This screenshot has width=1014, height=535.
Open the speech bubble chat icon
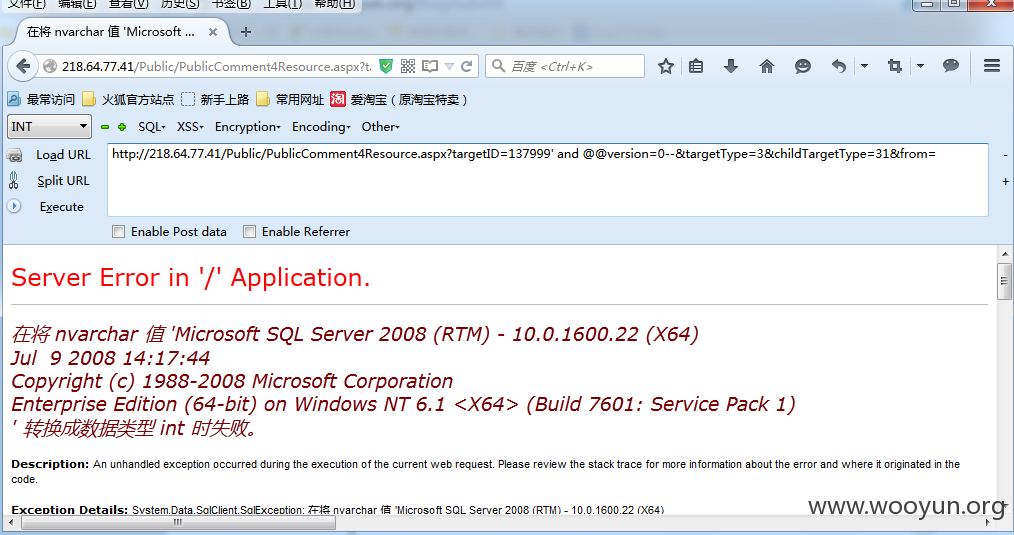pyautogui.click(x=951, y=65)
